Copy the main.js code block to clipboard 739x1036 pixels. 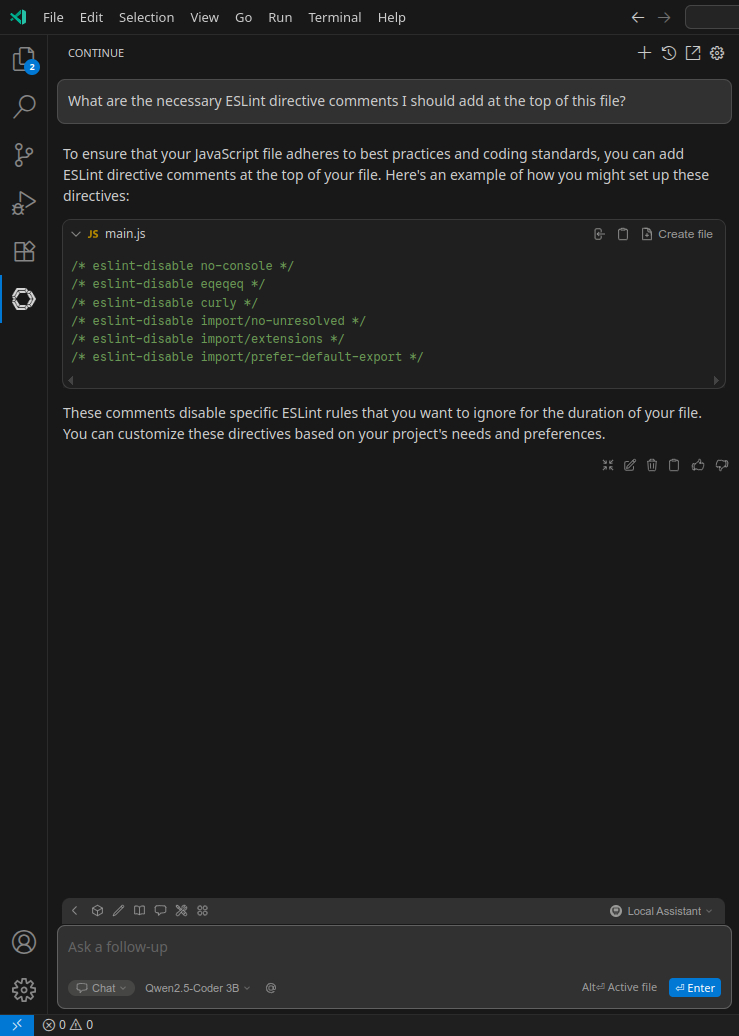tap(623, 234)
